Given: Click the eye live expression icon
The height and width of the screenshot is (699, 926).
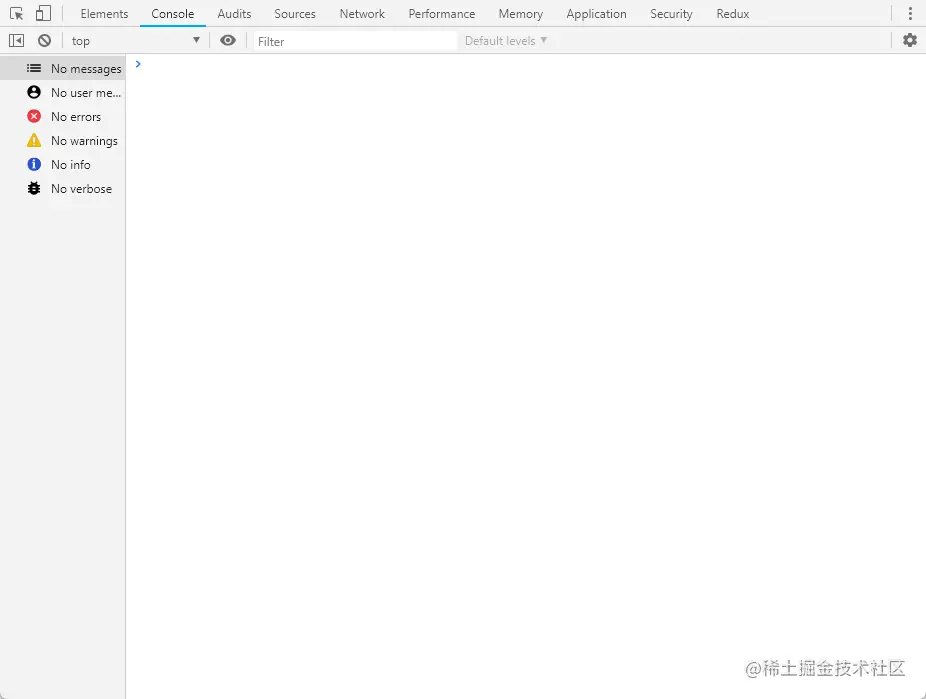Looking at the screenshot, I should click(x=228, y=40).
